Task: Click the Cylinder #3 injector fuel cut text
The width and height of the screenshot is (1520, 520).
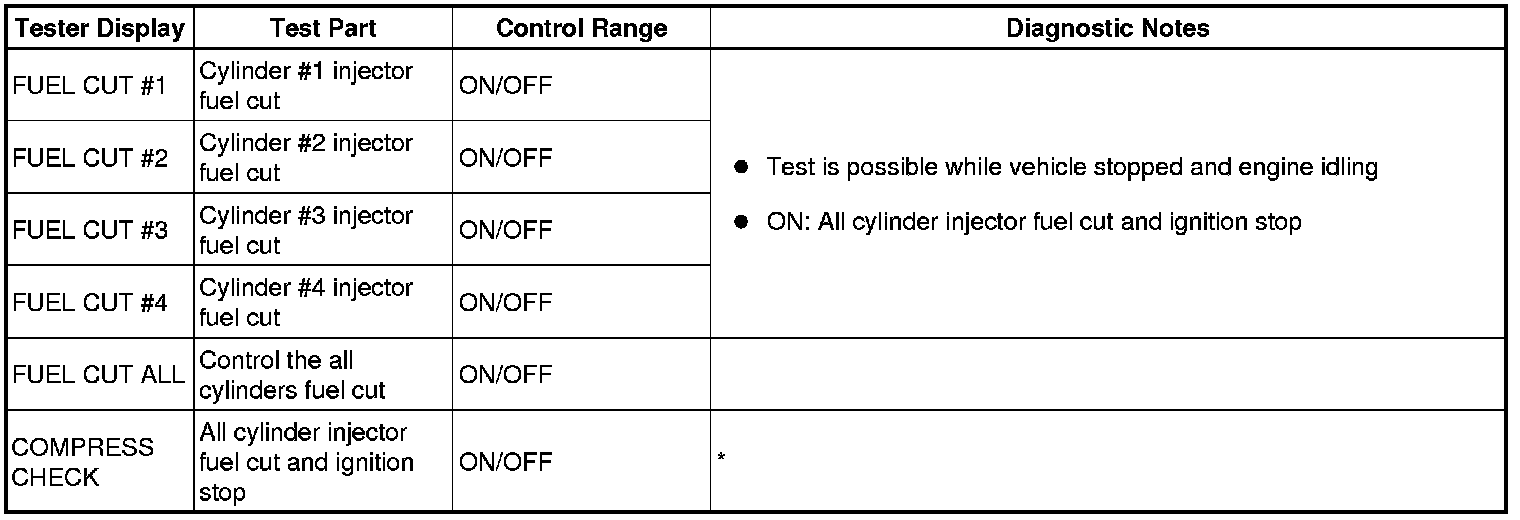Action: (x=306, y=230)
